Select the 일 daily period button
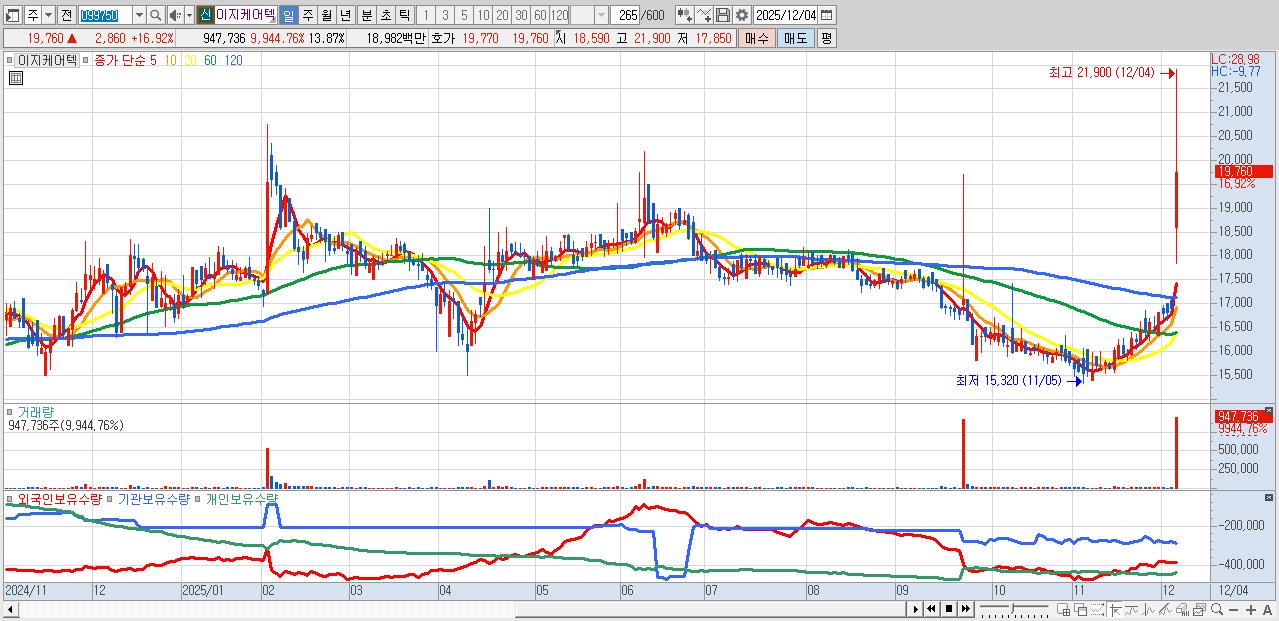1279x621 pixels. coord(288,15)
